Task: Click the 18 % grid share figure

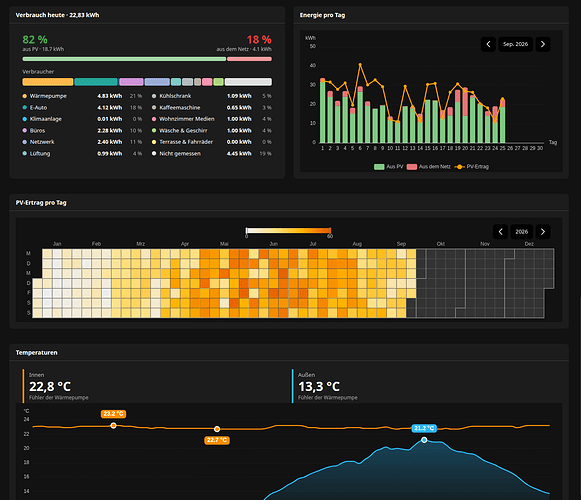Action: (259, 40)
